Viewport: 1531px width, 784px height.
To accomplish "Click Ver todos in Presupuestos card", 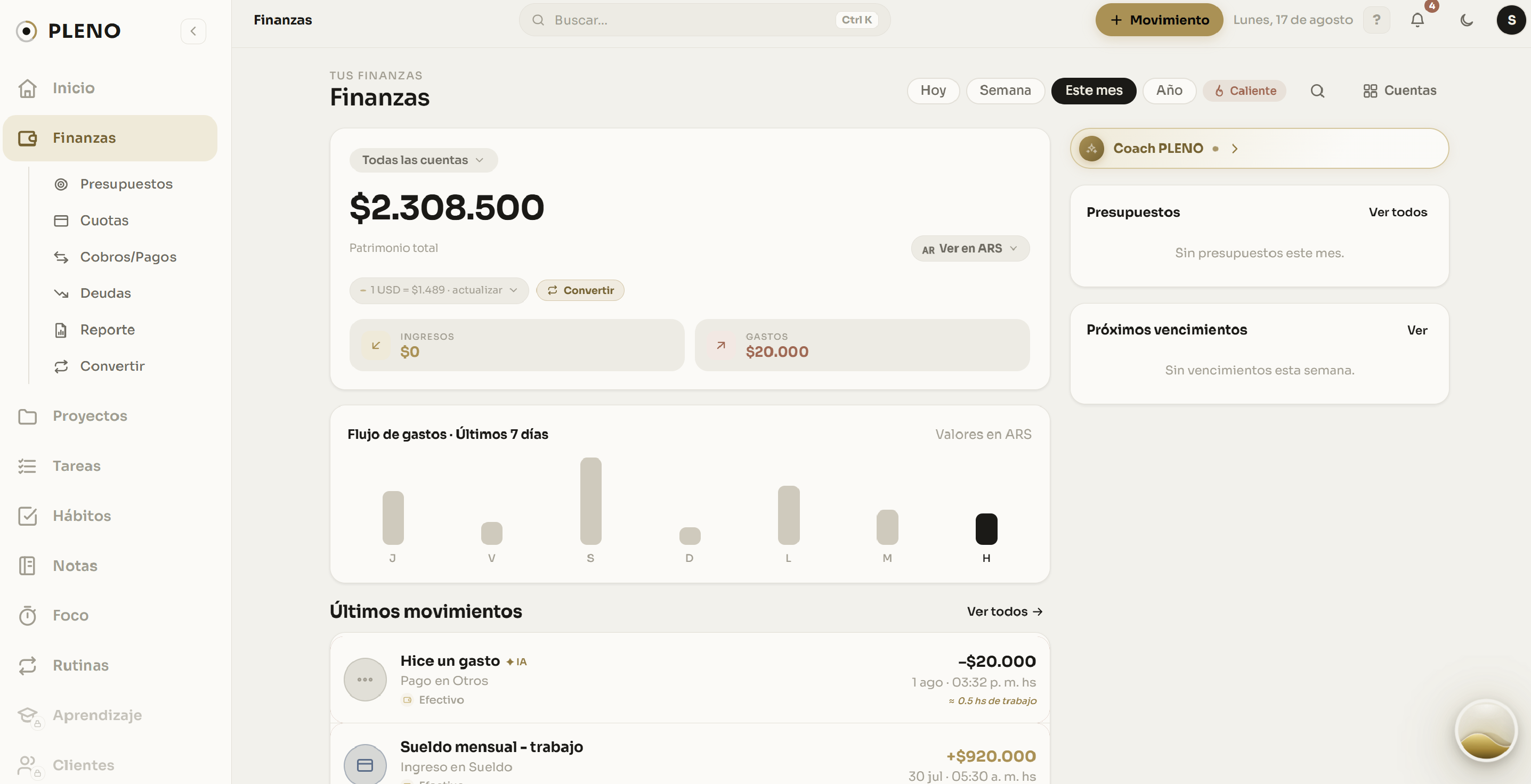I will point(1397,213).
